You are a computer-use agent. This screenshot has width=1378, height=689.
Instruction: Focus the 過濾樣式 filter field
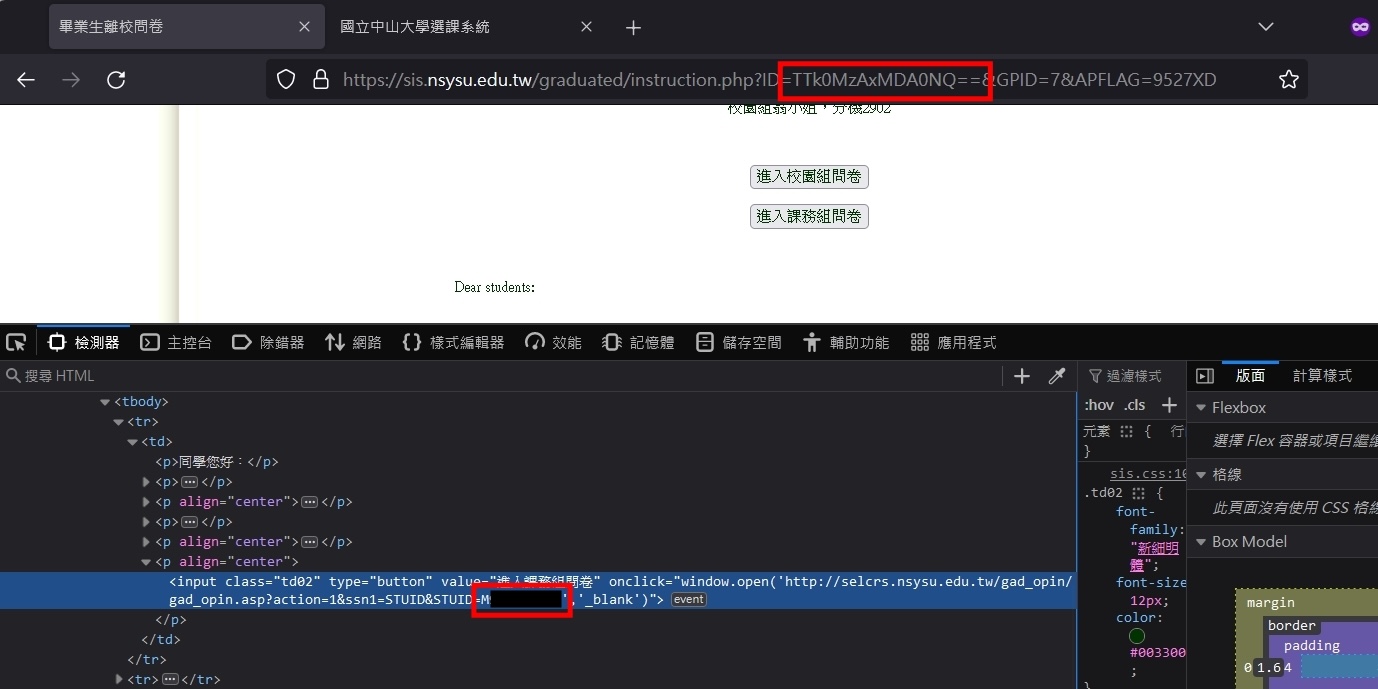[1133, 376]
